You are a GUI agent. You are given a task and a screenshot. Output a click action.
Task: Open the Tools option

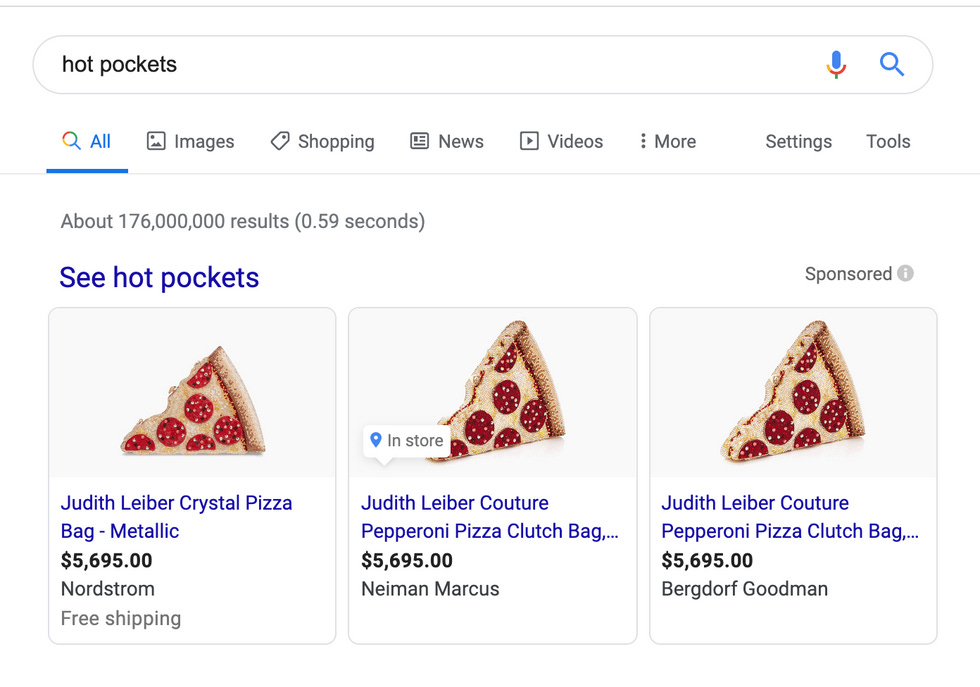(888, 141)
